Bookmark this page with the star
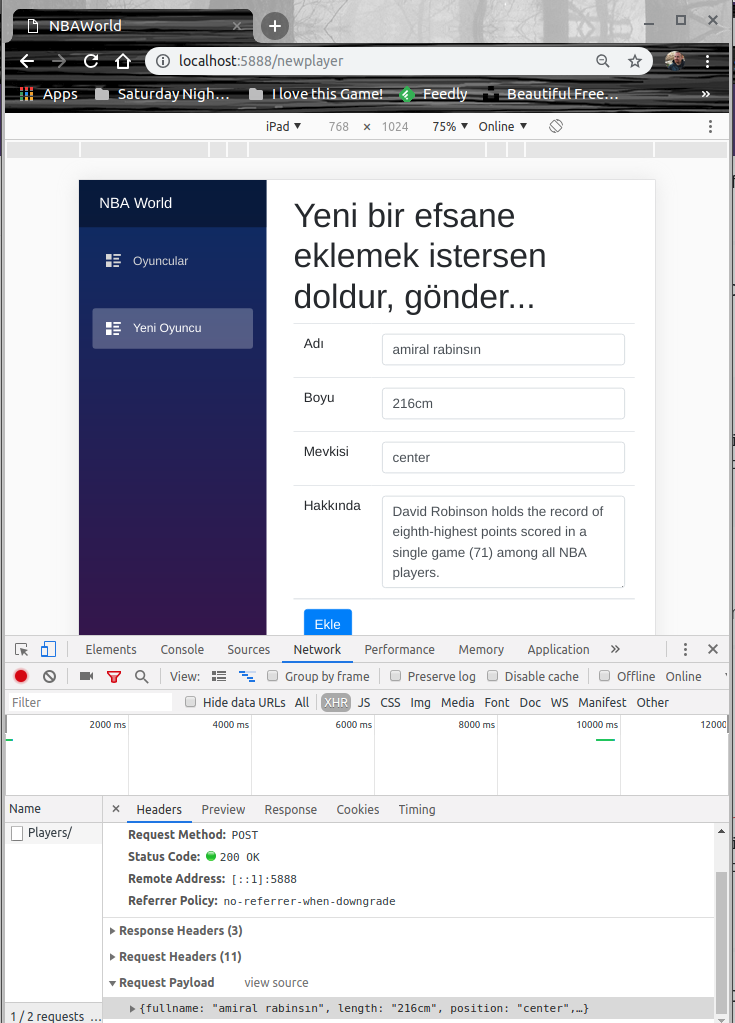The width and height of the screenshot is (735, 1023). point(634,61)
